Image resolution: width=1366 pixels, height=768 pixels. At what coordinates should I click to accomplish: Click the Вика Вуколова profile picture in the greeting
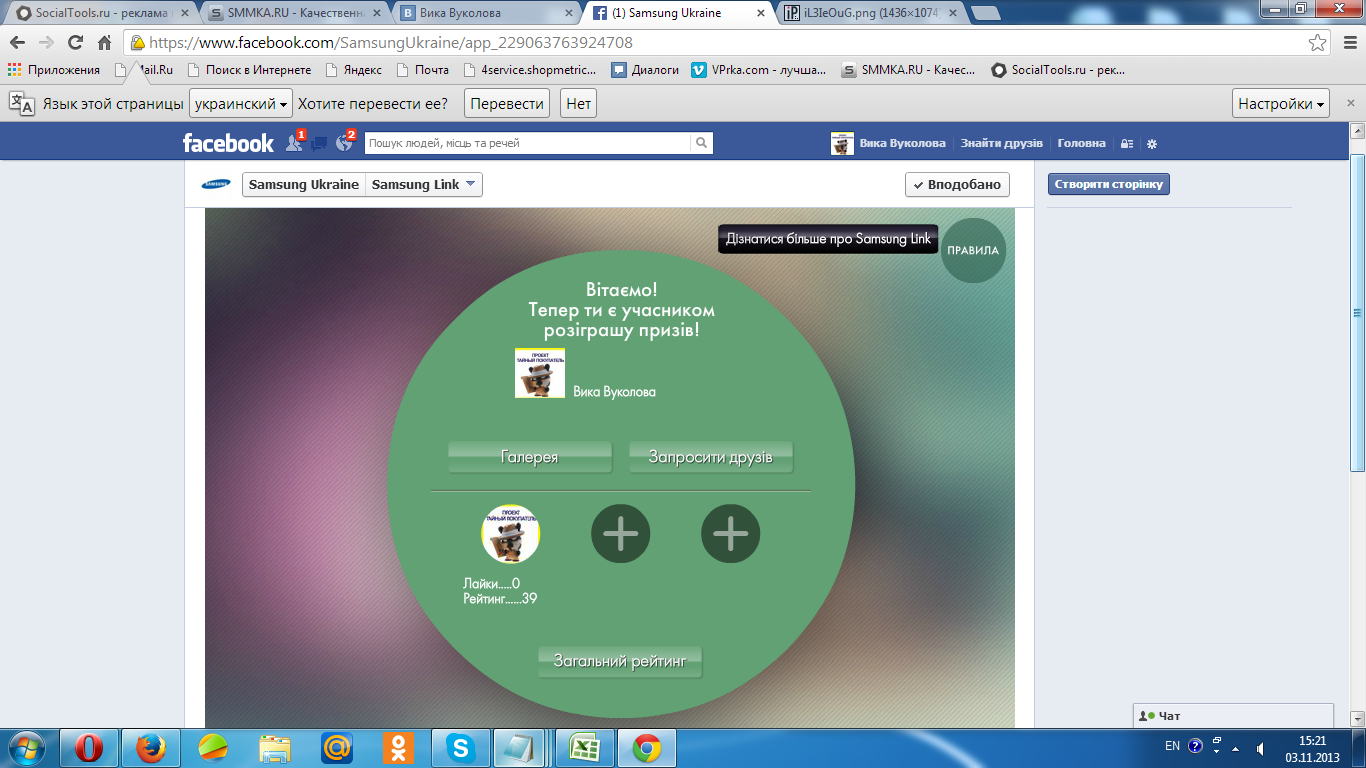tap(540, 373)
